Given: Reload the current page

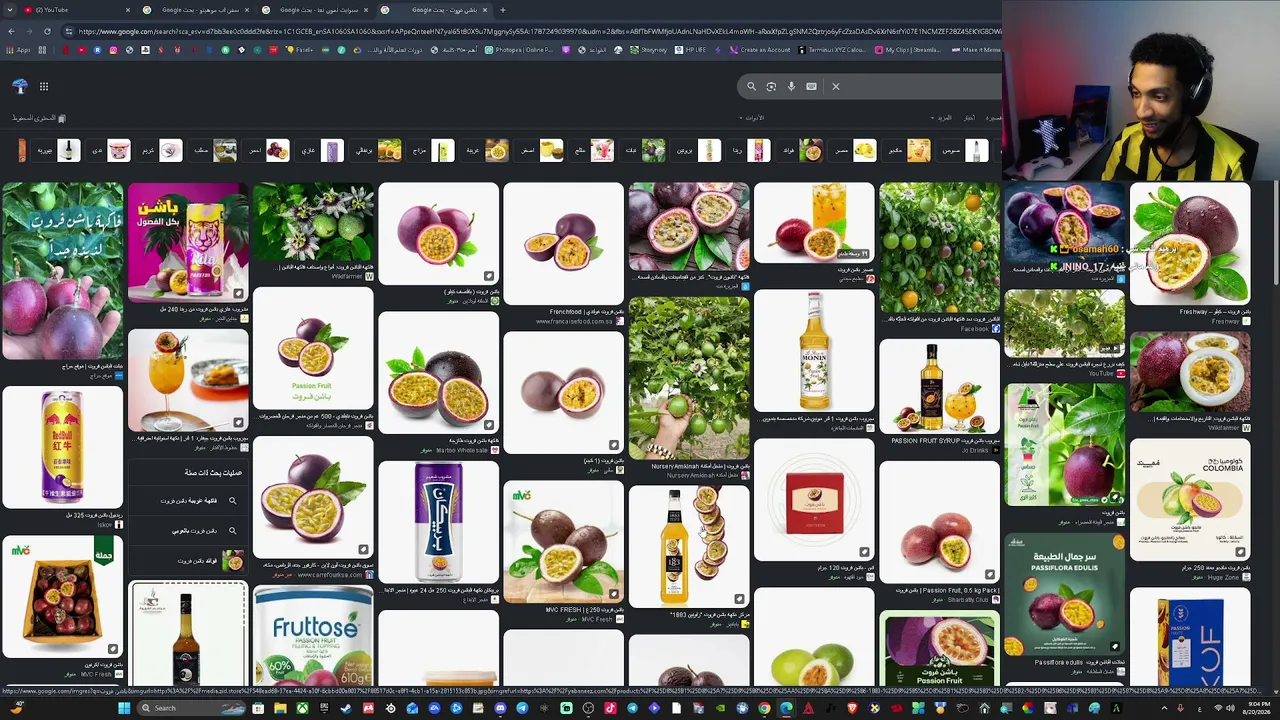Looking at the screenshot, I should 47,31.
